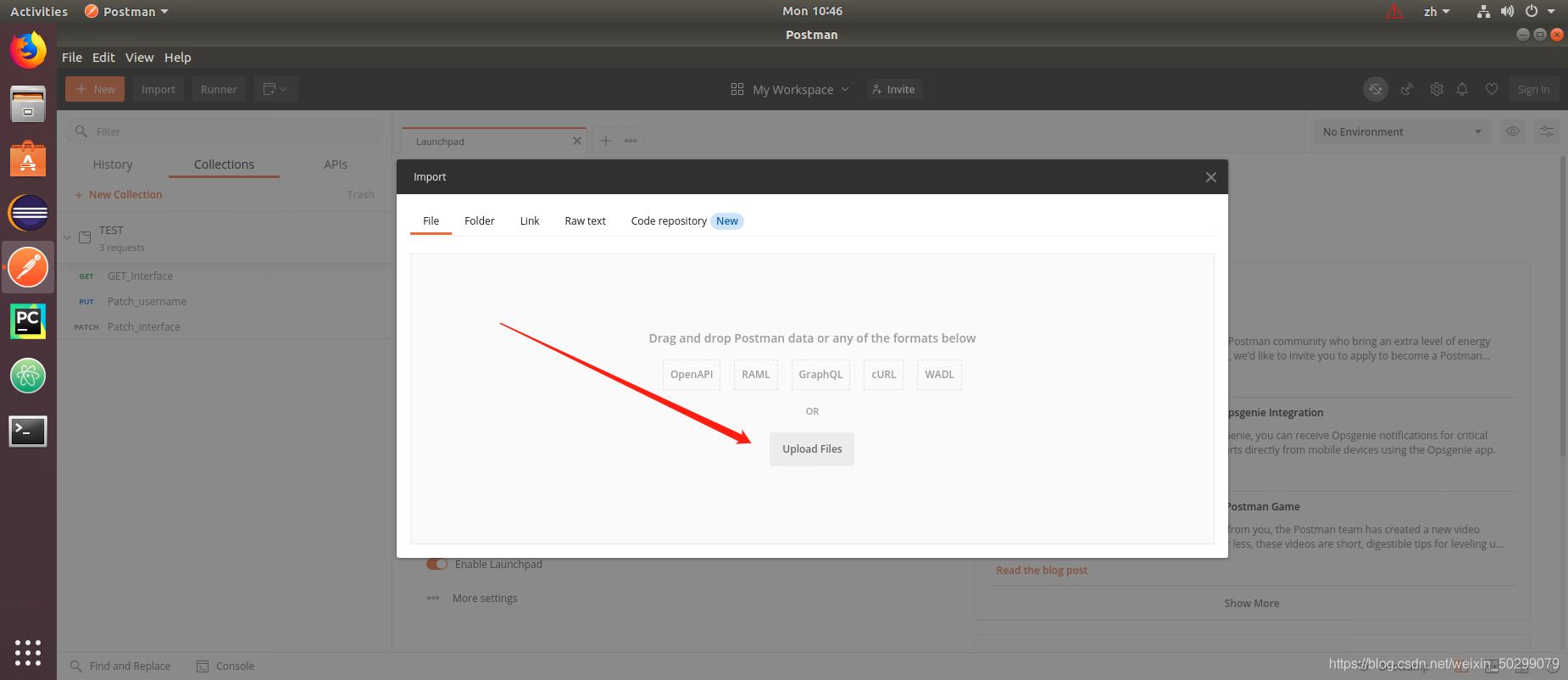Click the environment quick look eye icon
Screen dimensions: 1568x680
click(1513, 131)
